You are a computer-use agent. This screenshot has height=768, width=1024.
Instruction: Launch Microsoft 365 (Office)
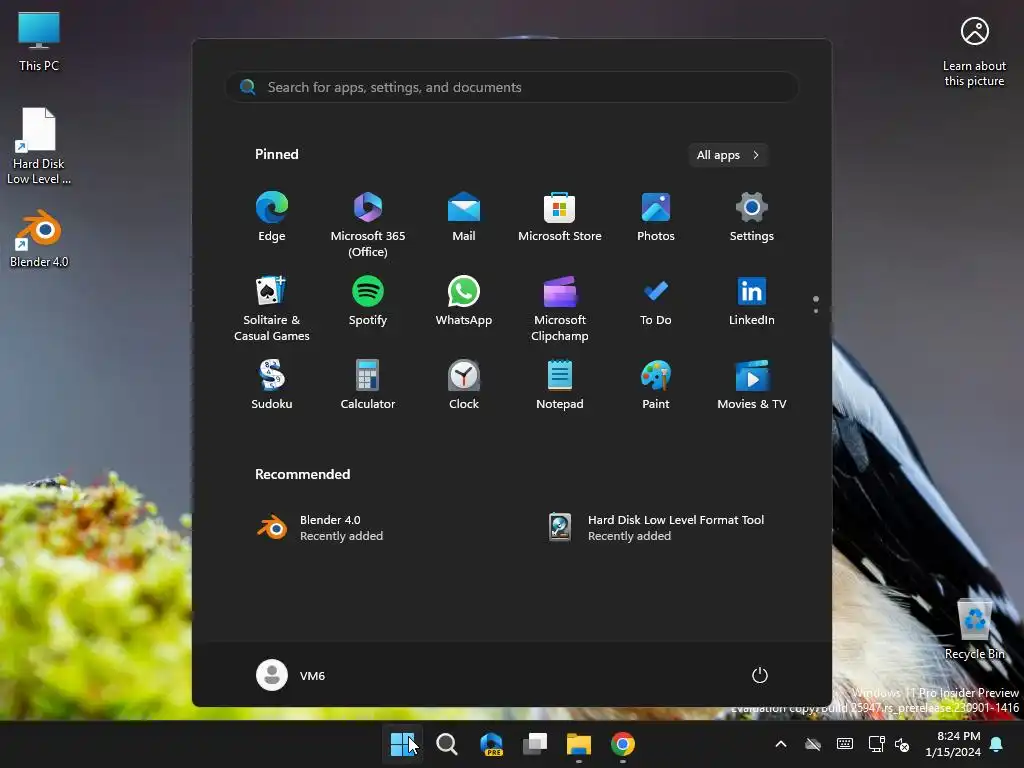click(x=368, y=224)
